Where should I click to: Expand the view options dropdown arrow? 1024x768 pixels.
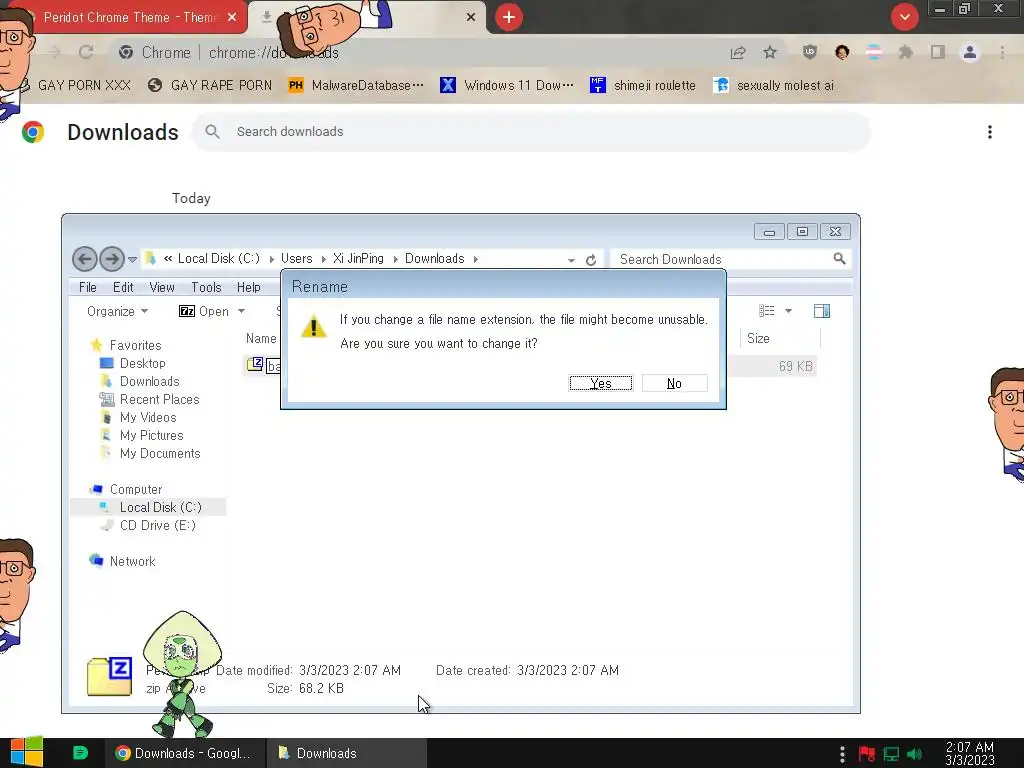(788, 311)
